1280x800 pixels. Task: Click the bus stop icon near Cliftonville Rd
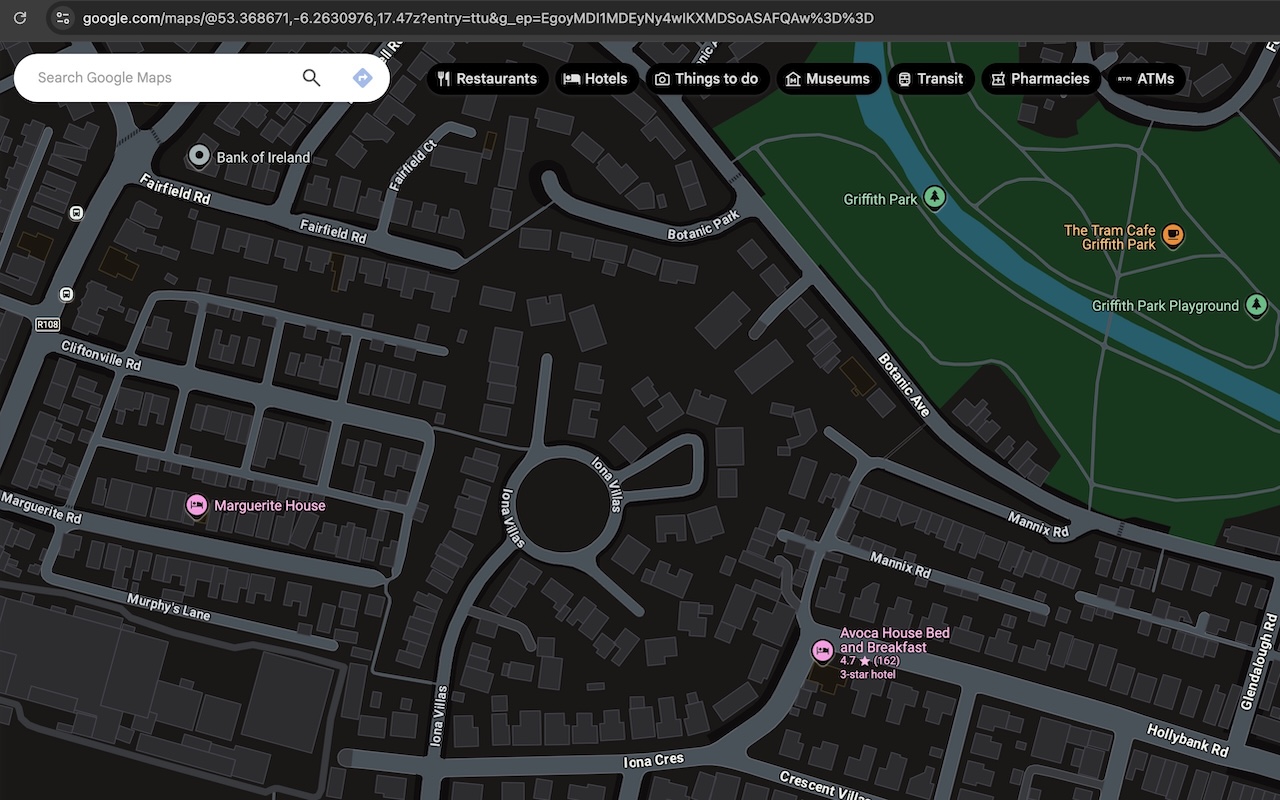(65, 294)
